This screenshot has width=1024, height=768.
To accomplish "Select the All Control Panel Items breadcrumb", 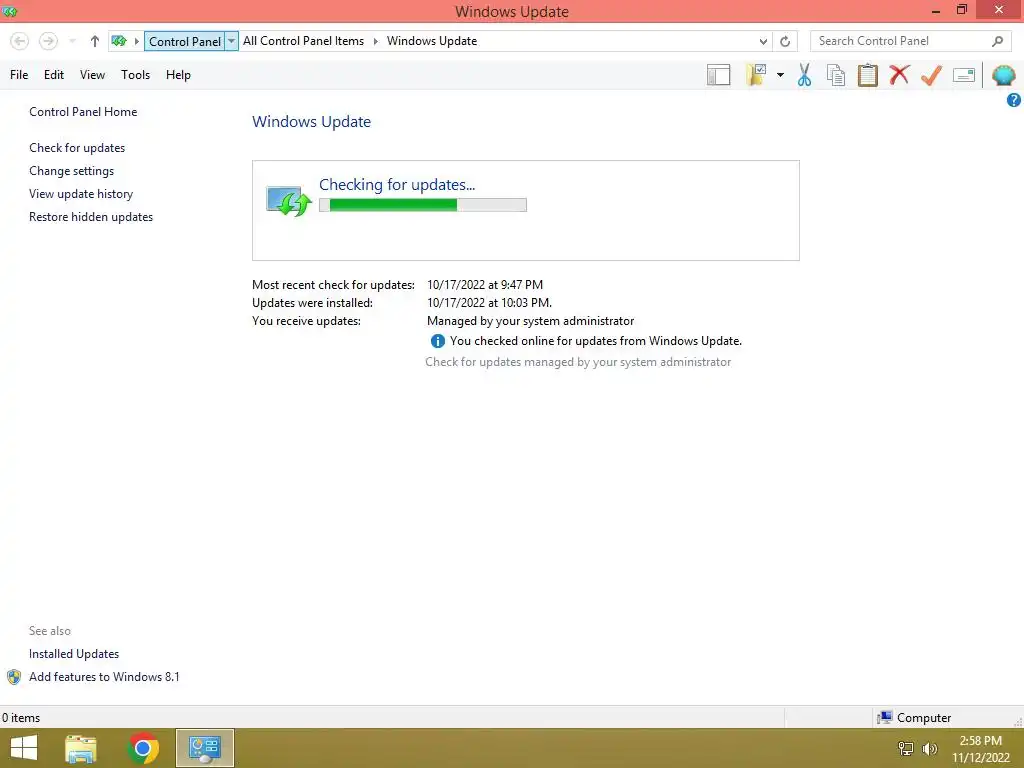I will coord(304,40).
